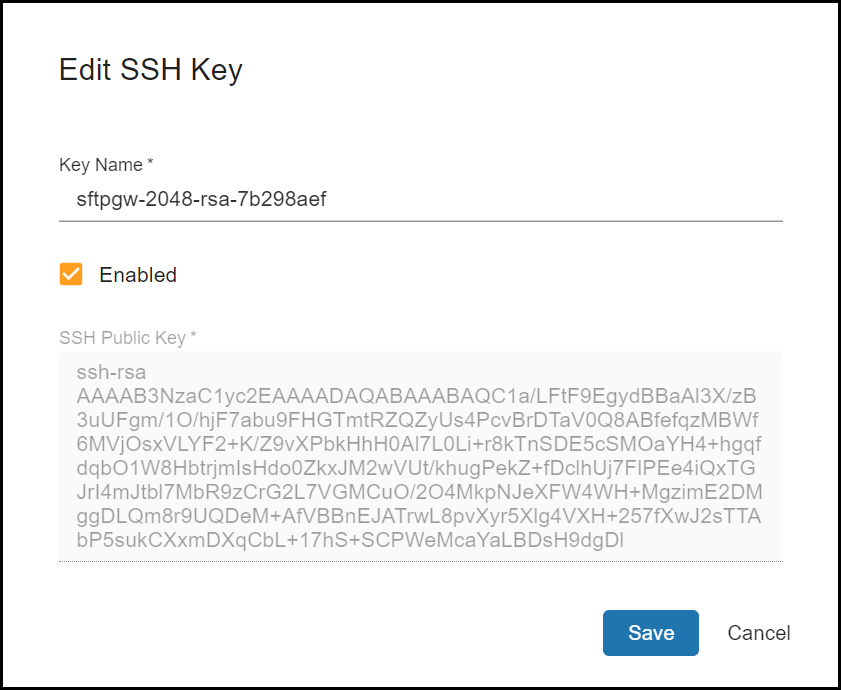Click the SSH Public Key label
Image resolution: width=841 pixels, height=690 pixels.
click(128, 337)
